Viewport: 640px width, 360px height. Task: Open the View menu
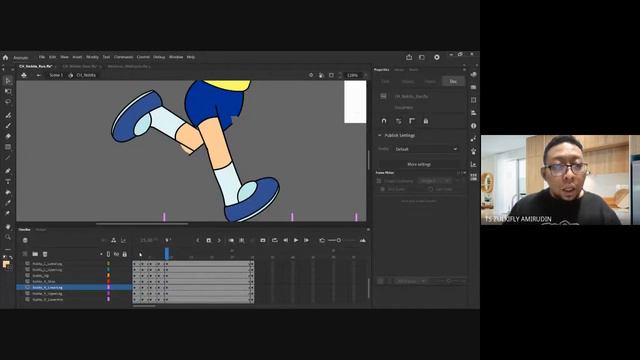(64, 57)
